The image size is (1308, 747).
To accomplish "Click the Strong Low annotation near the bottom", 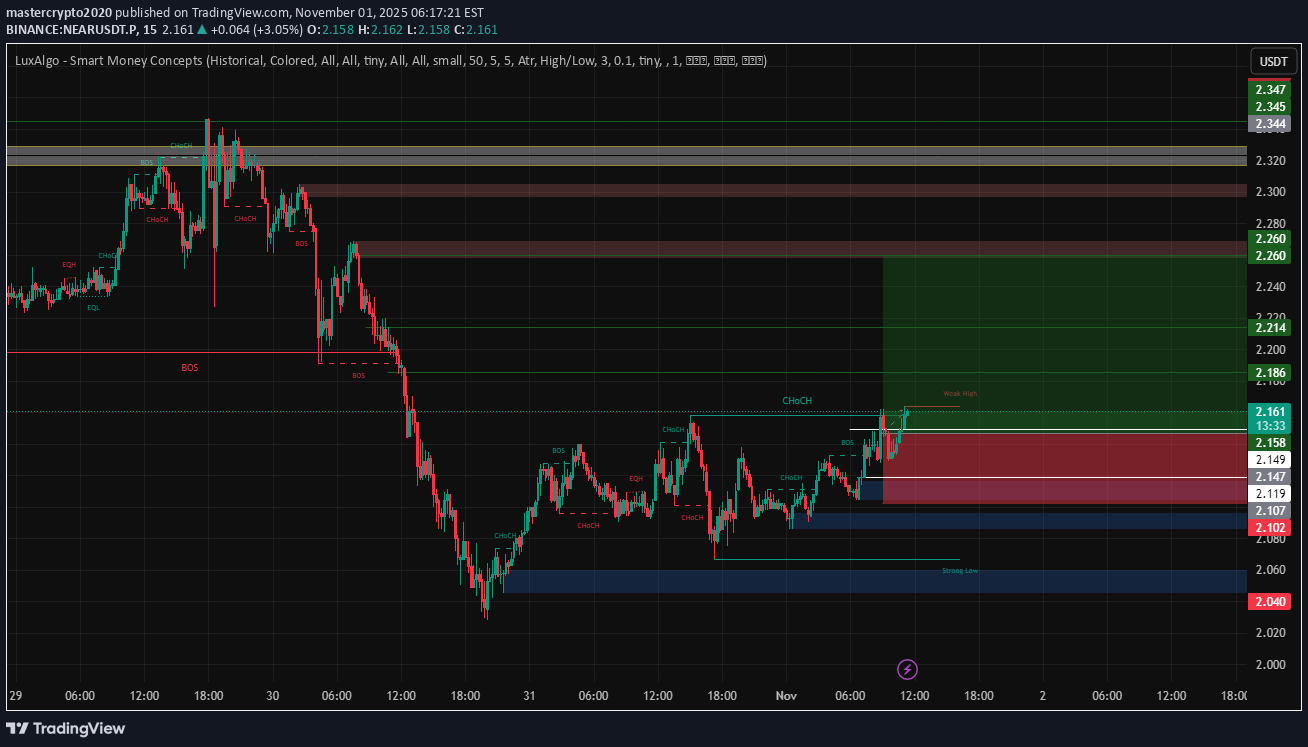I will point(959,569).
